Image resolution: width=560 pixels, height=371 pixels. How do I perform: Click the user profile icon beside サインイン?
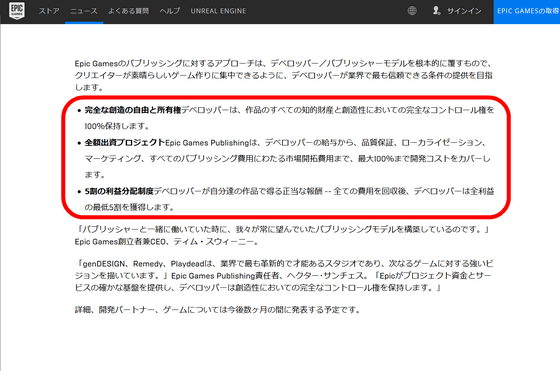(436, 10)
